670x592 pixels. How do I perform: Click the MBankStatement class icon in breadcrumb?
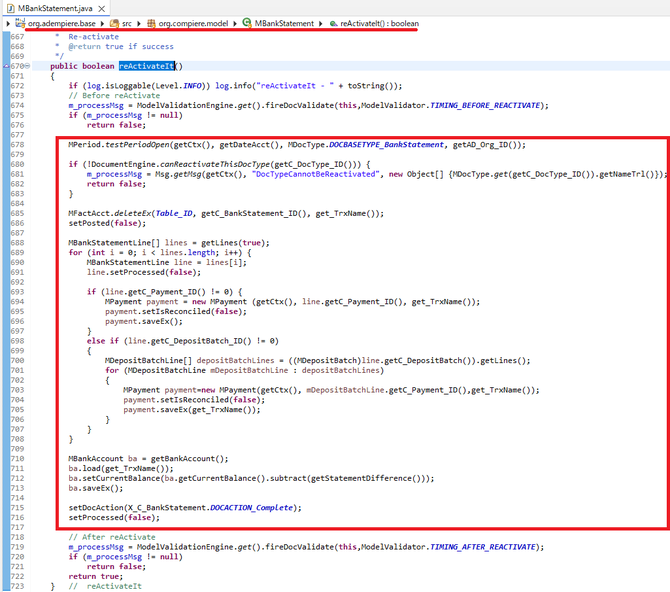(247, 23)
